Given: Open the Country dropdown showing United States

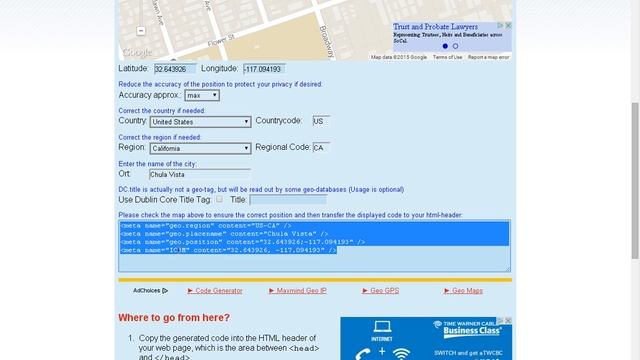Looking at the screenshot, I should pyautogui.click(x=200, y=122).
